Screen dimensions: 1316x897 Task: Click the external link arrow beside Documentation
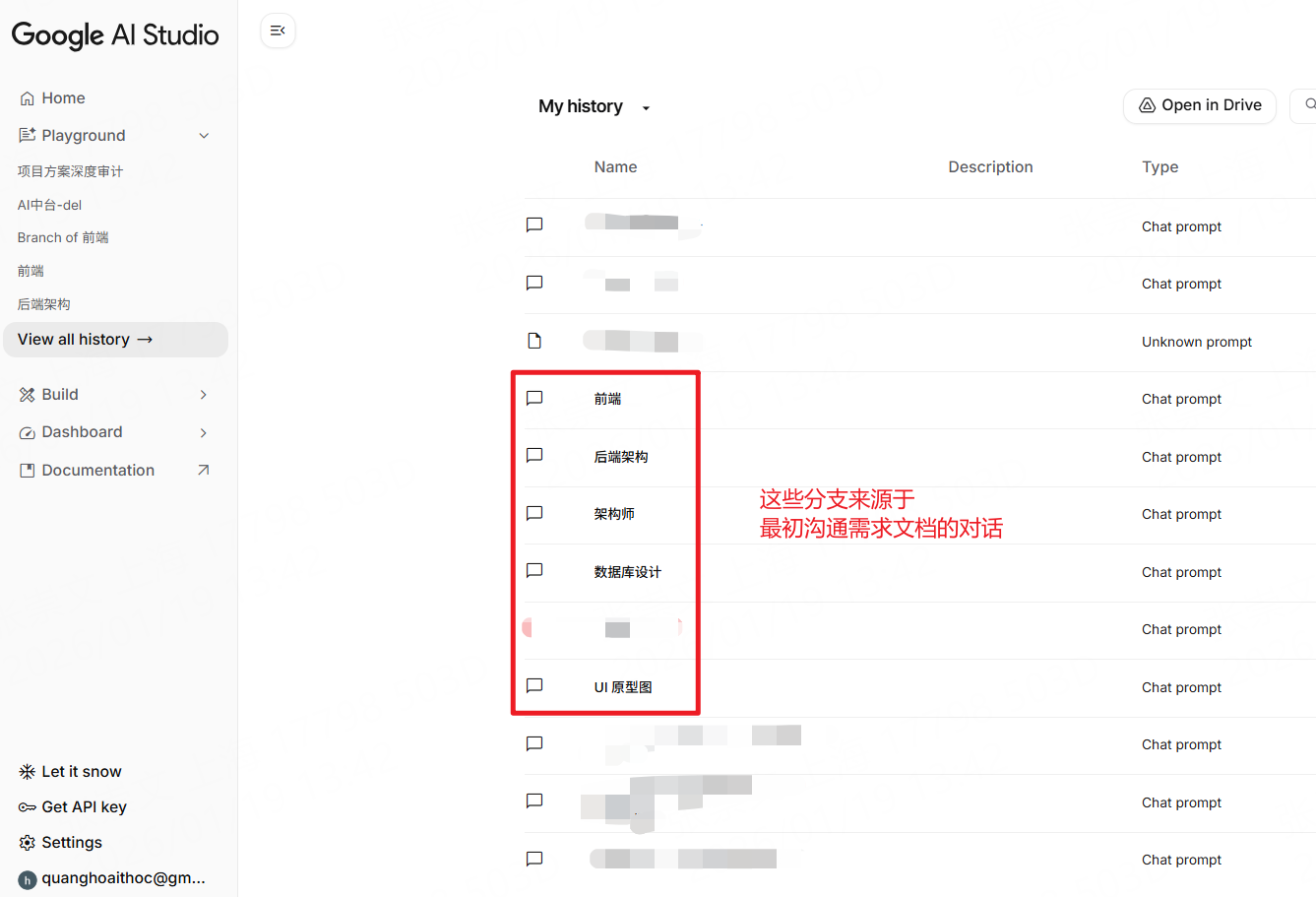pos(204,471)
